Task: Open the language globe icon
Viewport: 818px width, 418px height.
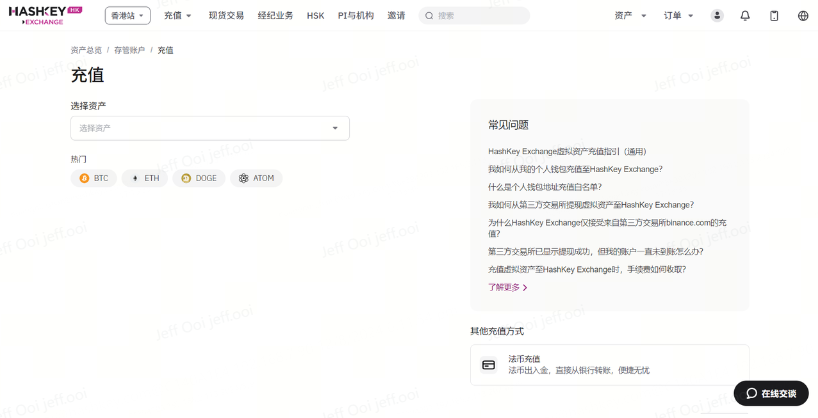Action: tap(803, 16)
